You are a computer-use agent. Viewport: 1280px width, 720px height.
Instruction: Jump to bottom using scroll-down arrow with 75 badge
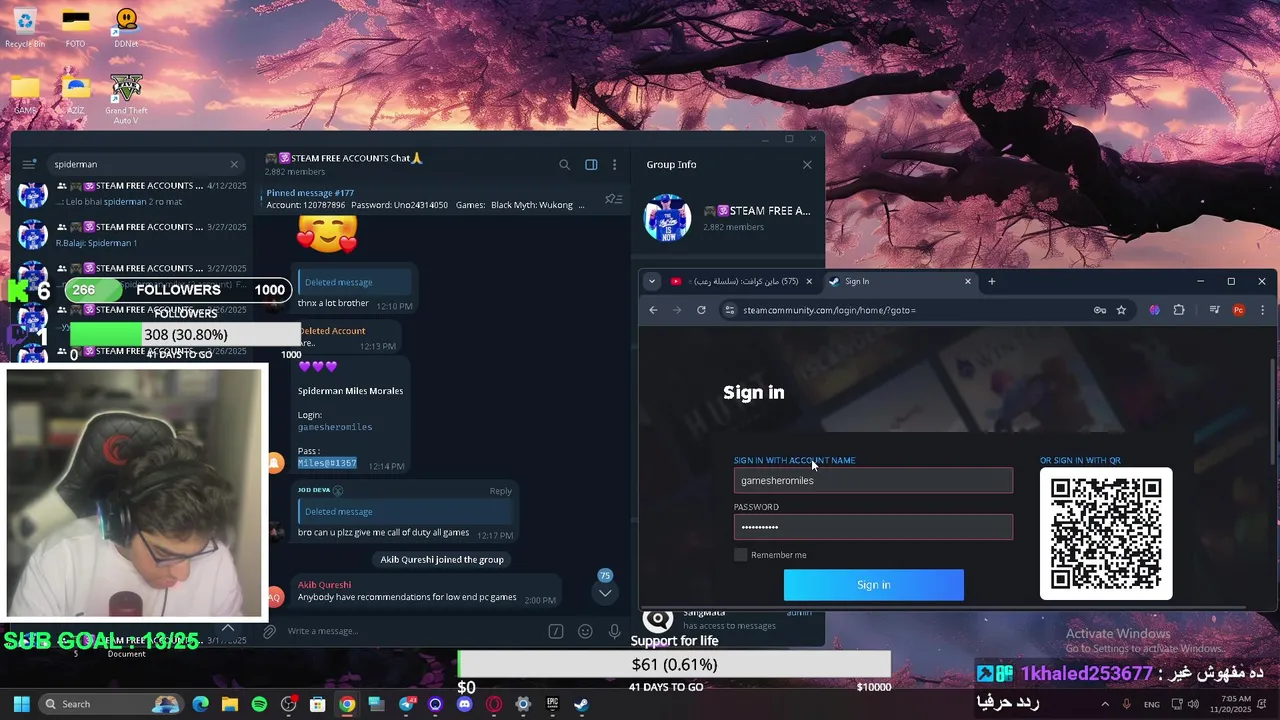point(605,592)
